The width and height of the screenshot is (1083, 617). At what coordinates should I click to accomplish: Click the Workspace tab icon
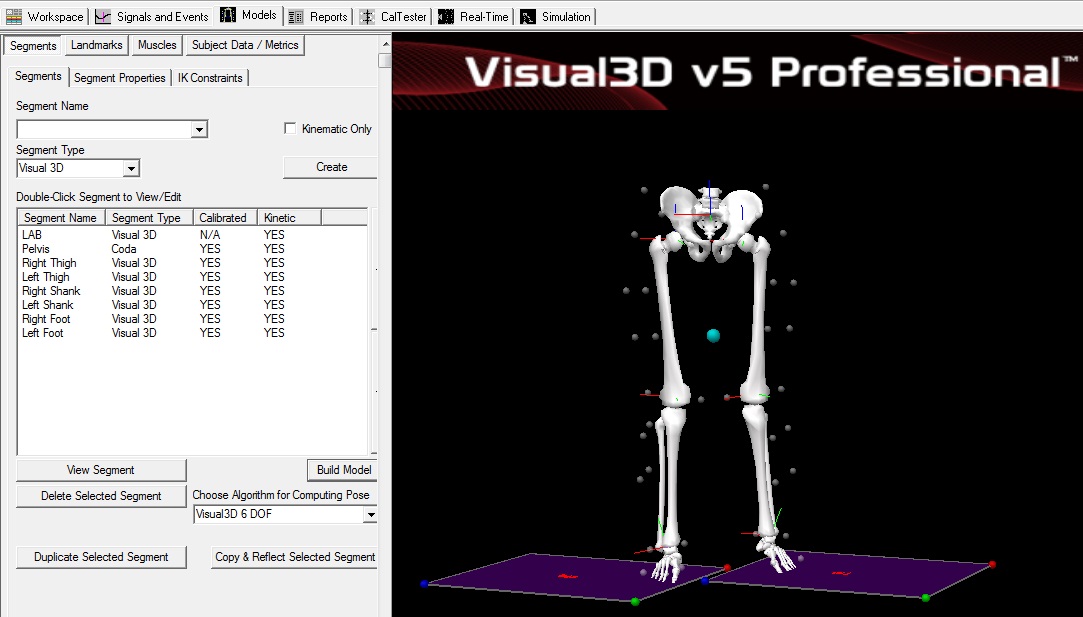(x=14, y=17)
